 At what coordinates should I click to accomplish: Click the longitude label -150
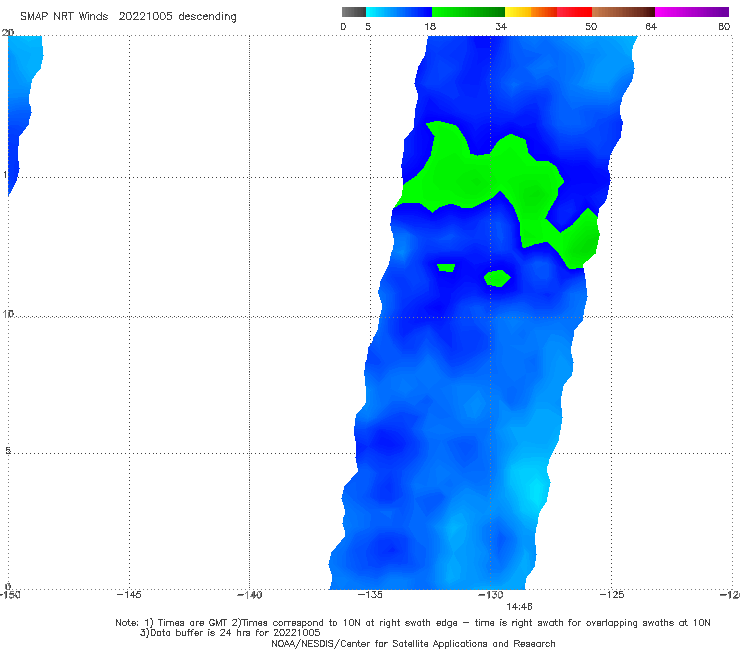coord(10,595)
